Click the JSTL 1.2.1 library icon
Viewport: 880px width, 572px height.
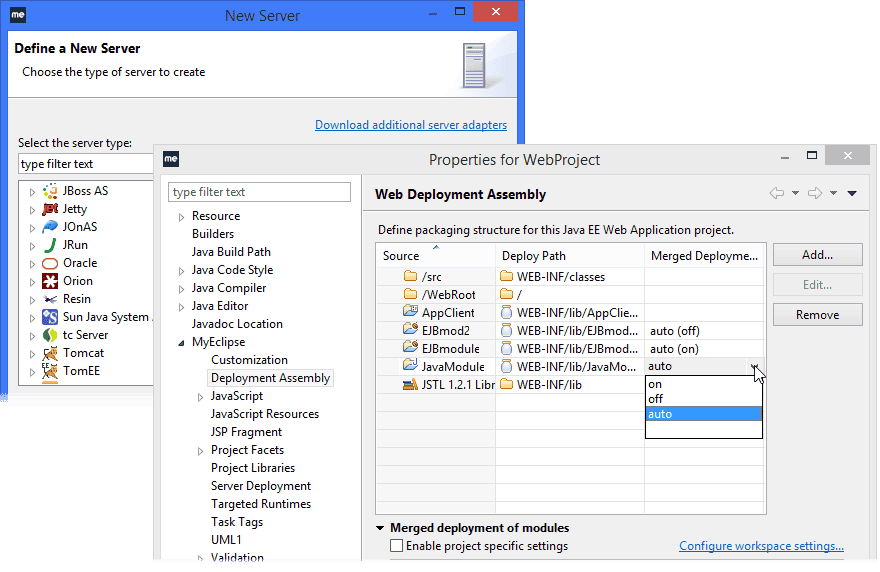pos(410,385)
